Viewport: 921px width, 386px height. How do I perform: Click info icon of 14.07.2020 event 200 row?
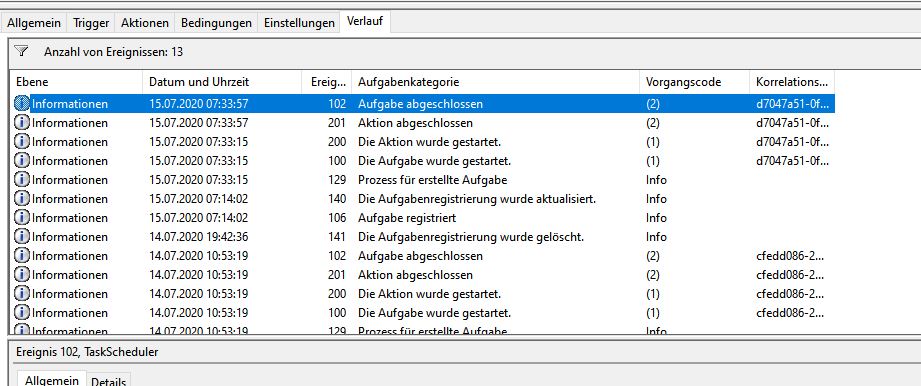[22, 293]
